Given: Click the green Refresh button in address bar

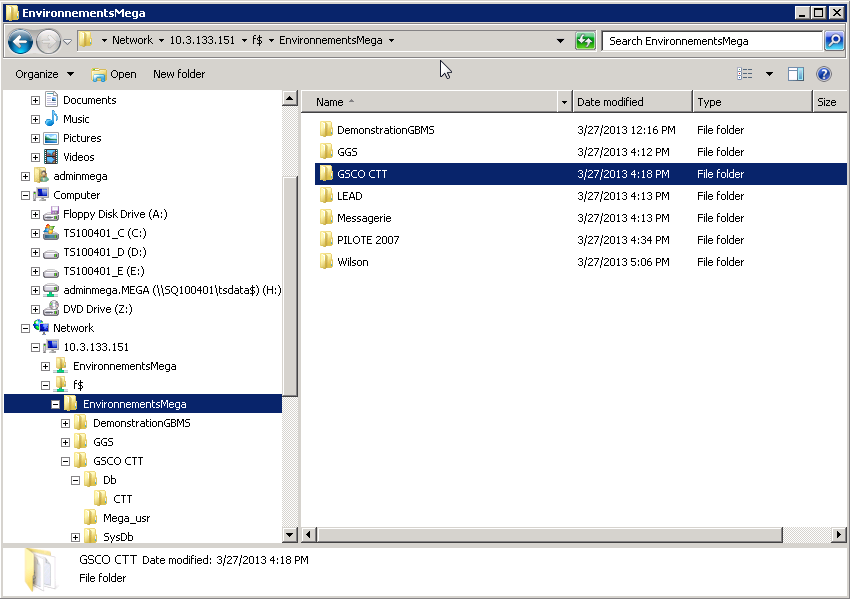Looking at the screenshot, I should pyautogui.click(x=585, y=41).
